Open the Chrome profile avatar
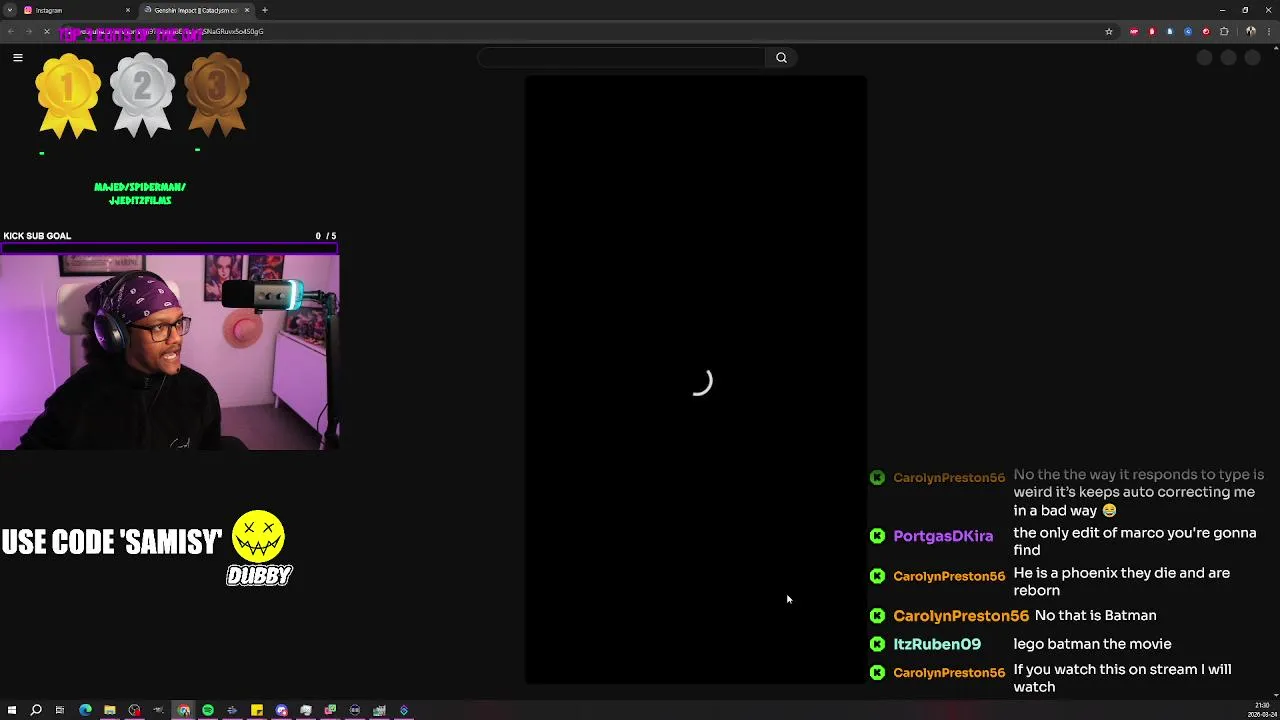 coord(1250,31)
